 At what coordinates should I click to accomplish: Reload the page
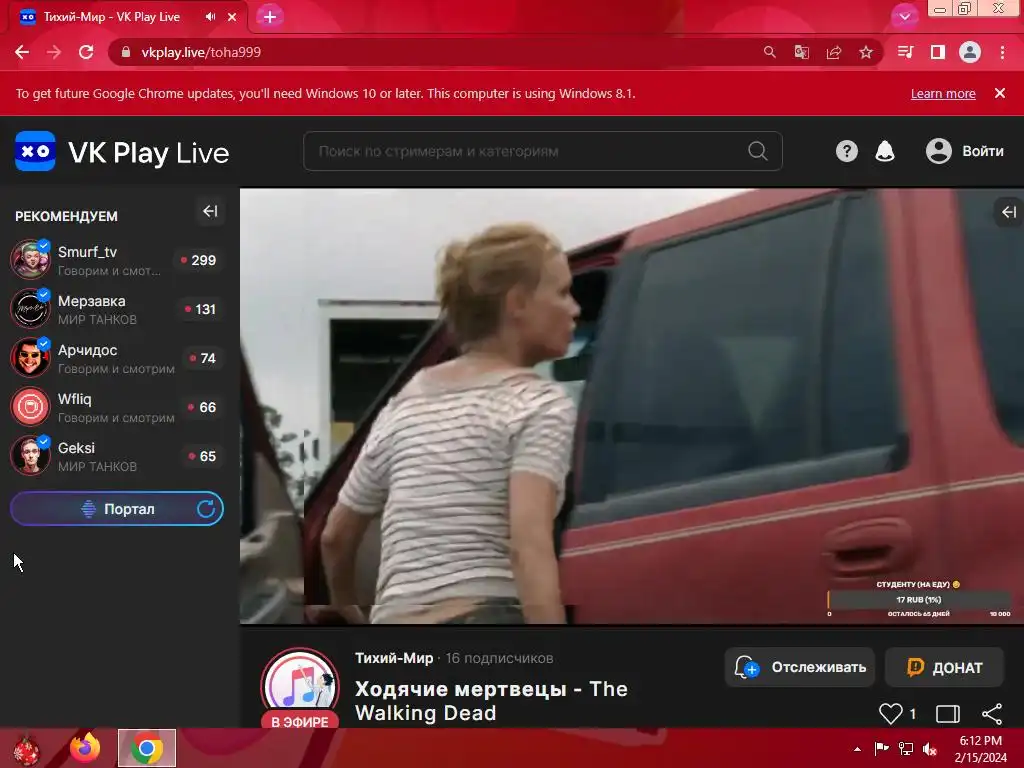(86, 52)
